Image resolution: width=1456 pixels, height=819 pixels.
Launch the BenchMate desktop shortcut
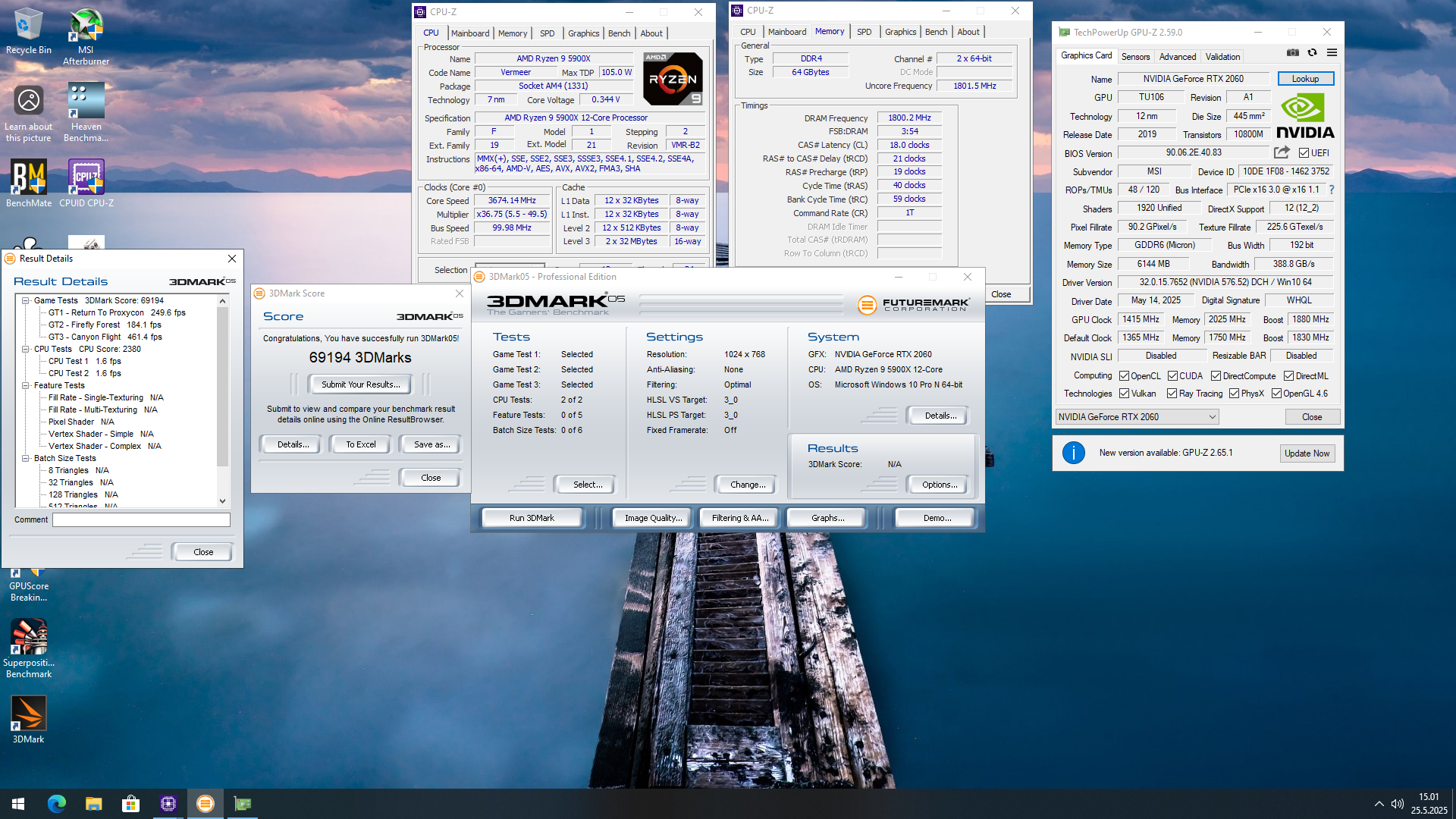click(29, 183)
